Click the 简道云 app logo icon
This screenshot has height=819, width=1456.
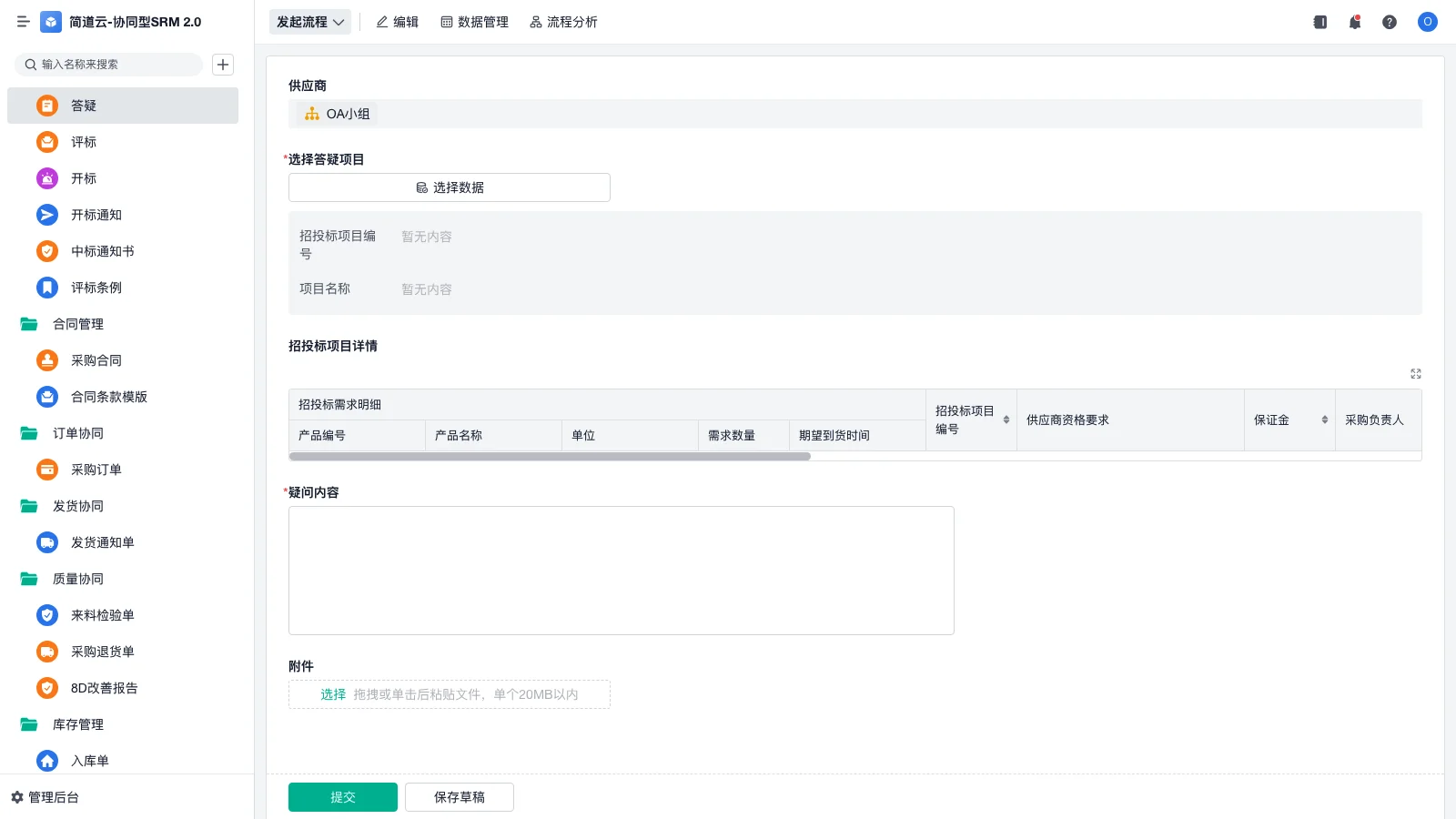(51, 22)
